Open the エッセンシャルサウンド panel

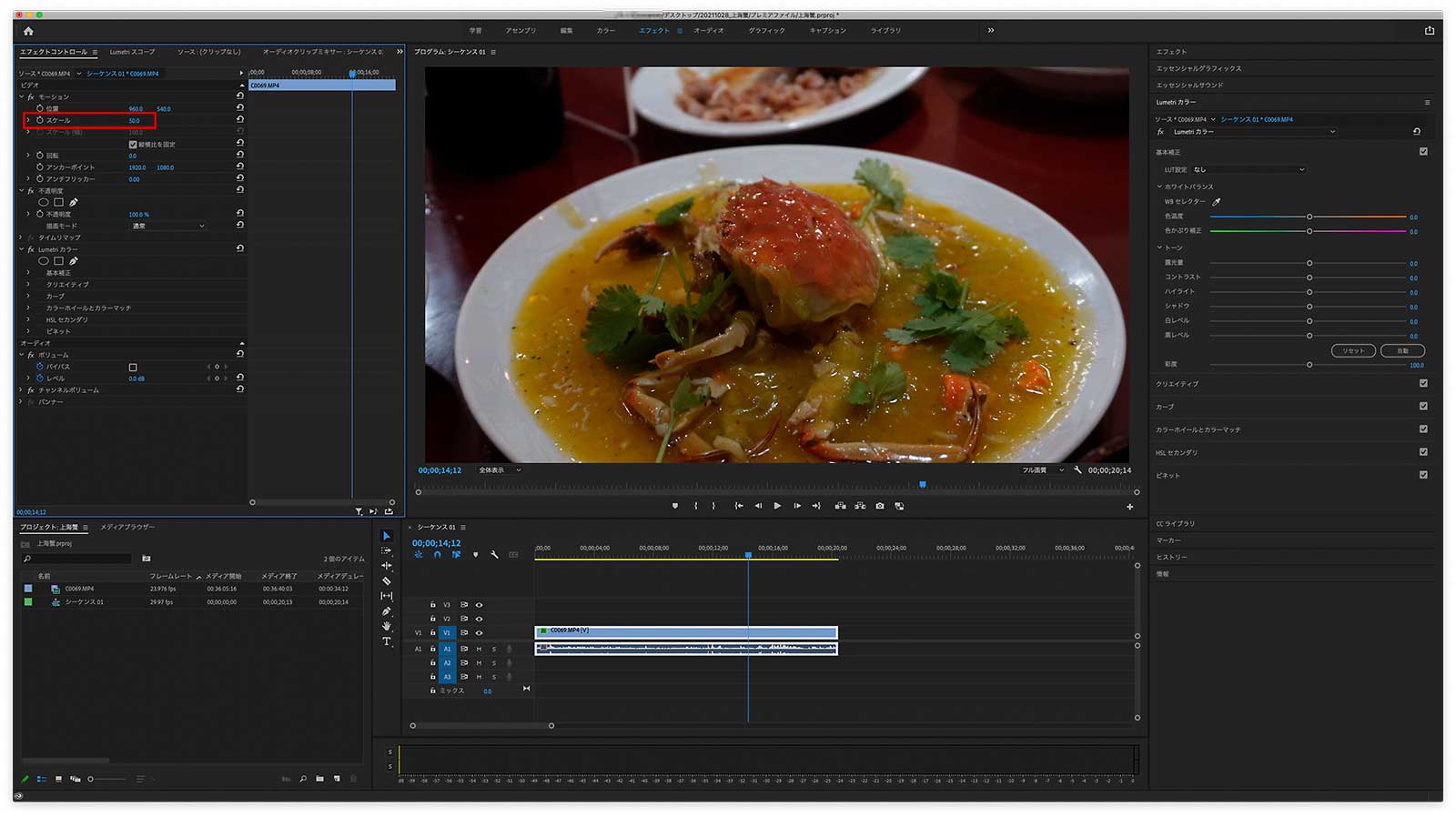pos(1190,86)
